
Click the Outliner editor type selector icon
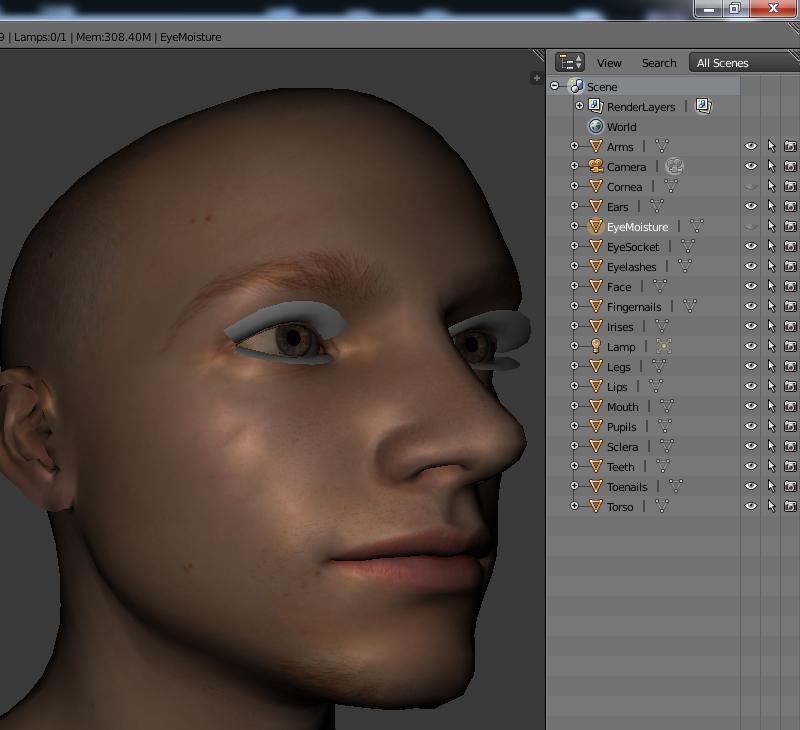point(570,62)
